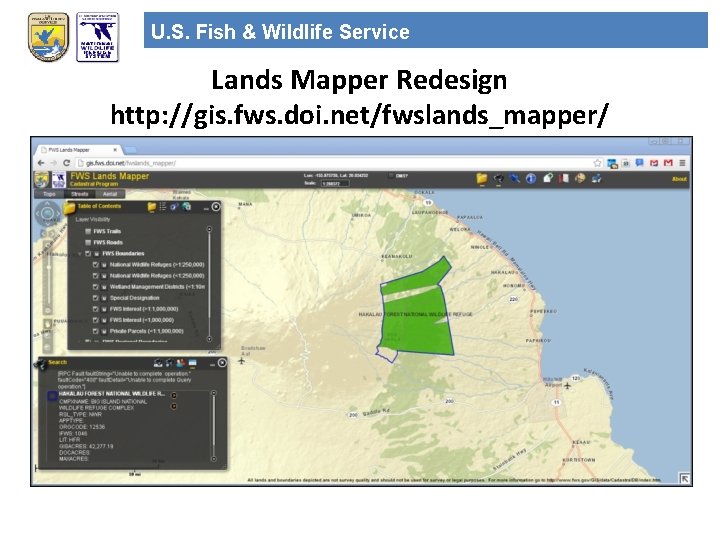Click the graphical search icon in Search panel
The width and height of the screenshot is (720, 540).
[169, 363]
